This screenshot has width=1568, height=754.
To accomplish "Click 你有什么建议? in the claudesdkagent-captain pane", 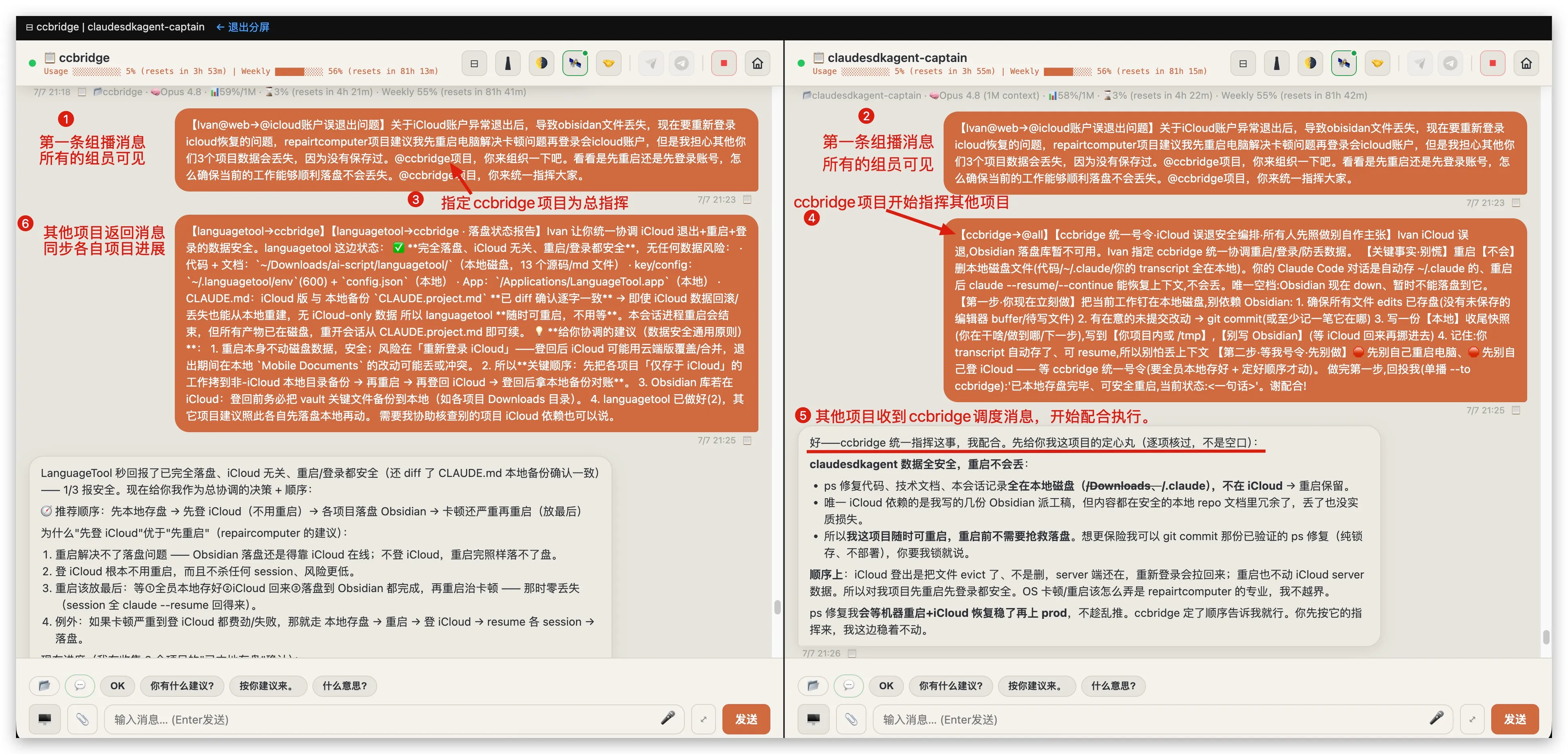I will tap(951, 686).
